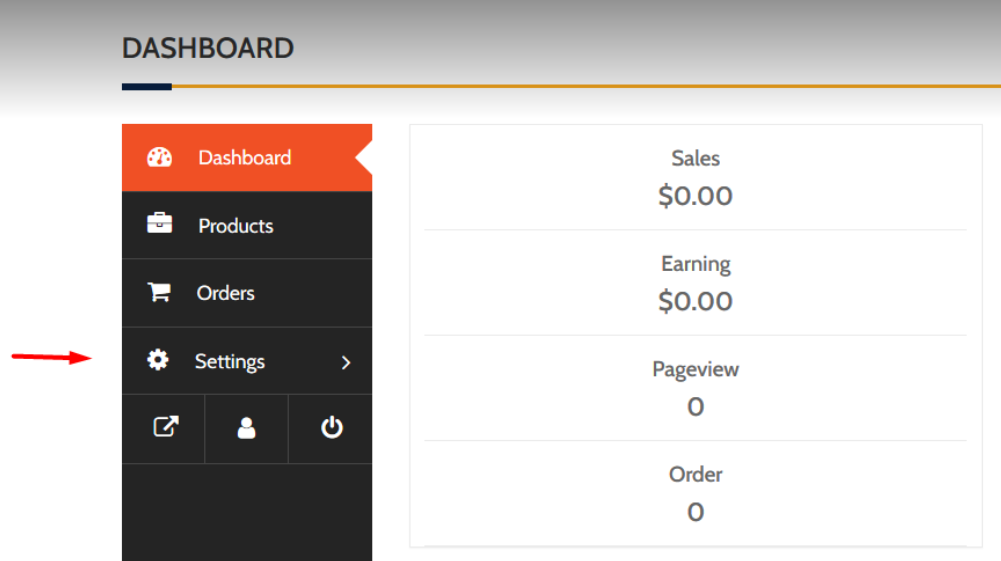Go to the Orders menu item

(x=247, y=293)
